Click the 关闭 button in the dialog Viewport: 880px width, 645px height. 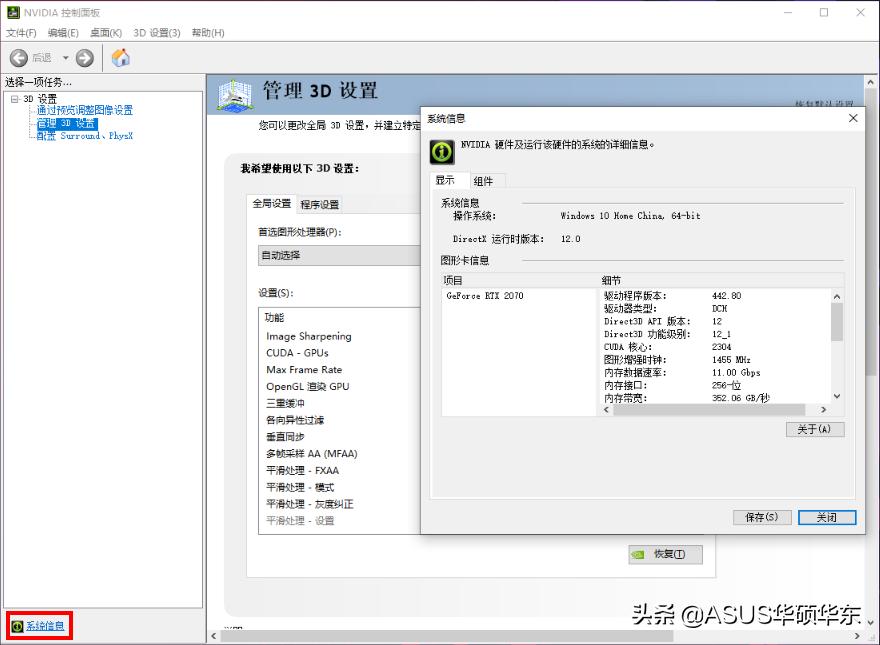(827, 517)
